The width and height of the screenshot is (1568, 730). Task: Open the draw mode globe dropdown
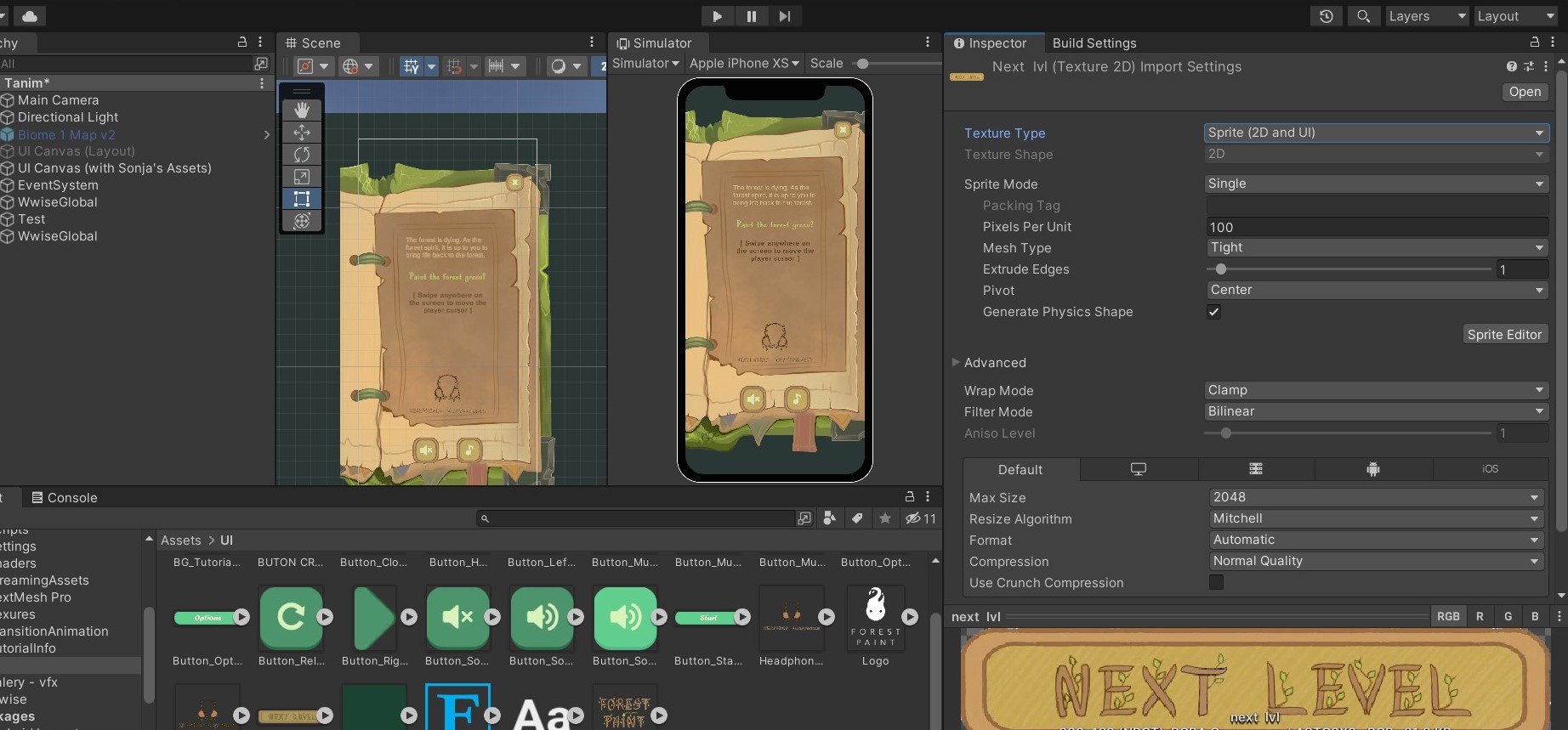pos(357,65)
